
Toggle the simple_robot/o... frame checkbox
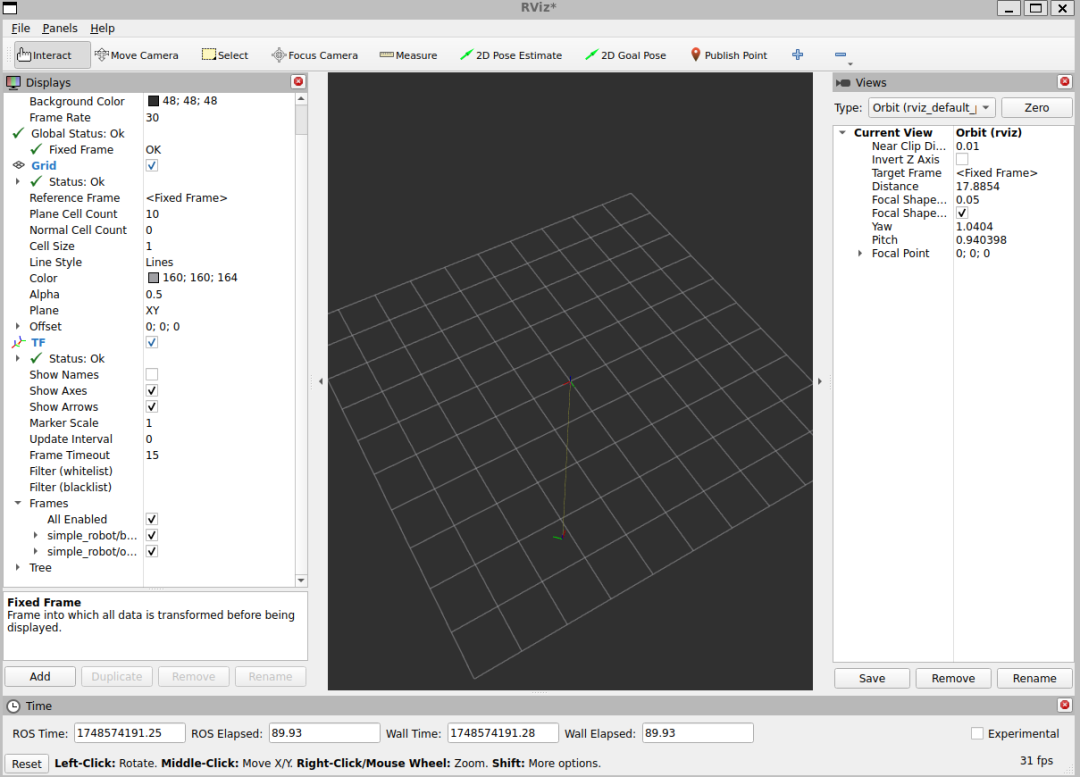pos(152,551)
